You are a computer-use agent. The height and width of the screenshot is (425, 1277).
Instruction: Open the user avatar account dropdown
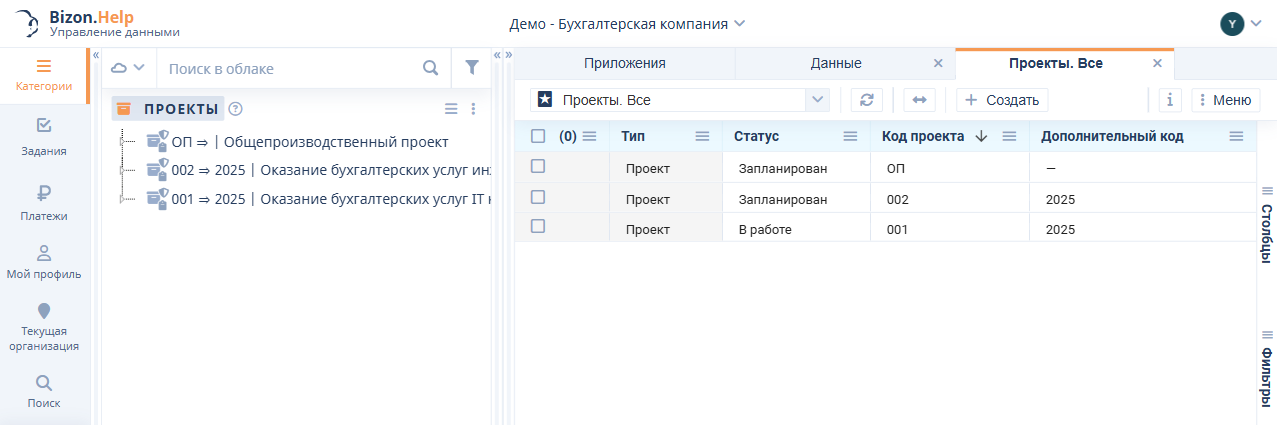pyautogui.click(x=1241, y=23)
